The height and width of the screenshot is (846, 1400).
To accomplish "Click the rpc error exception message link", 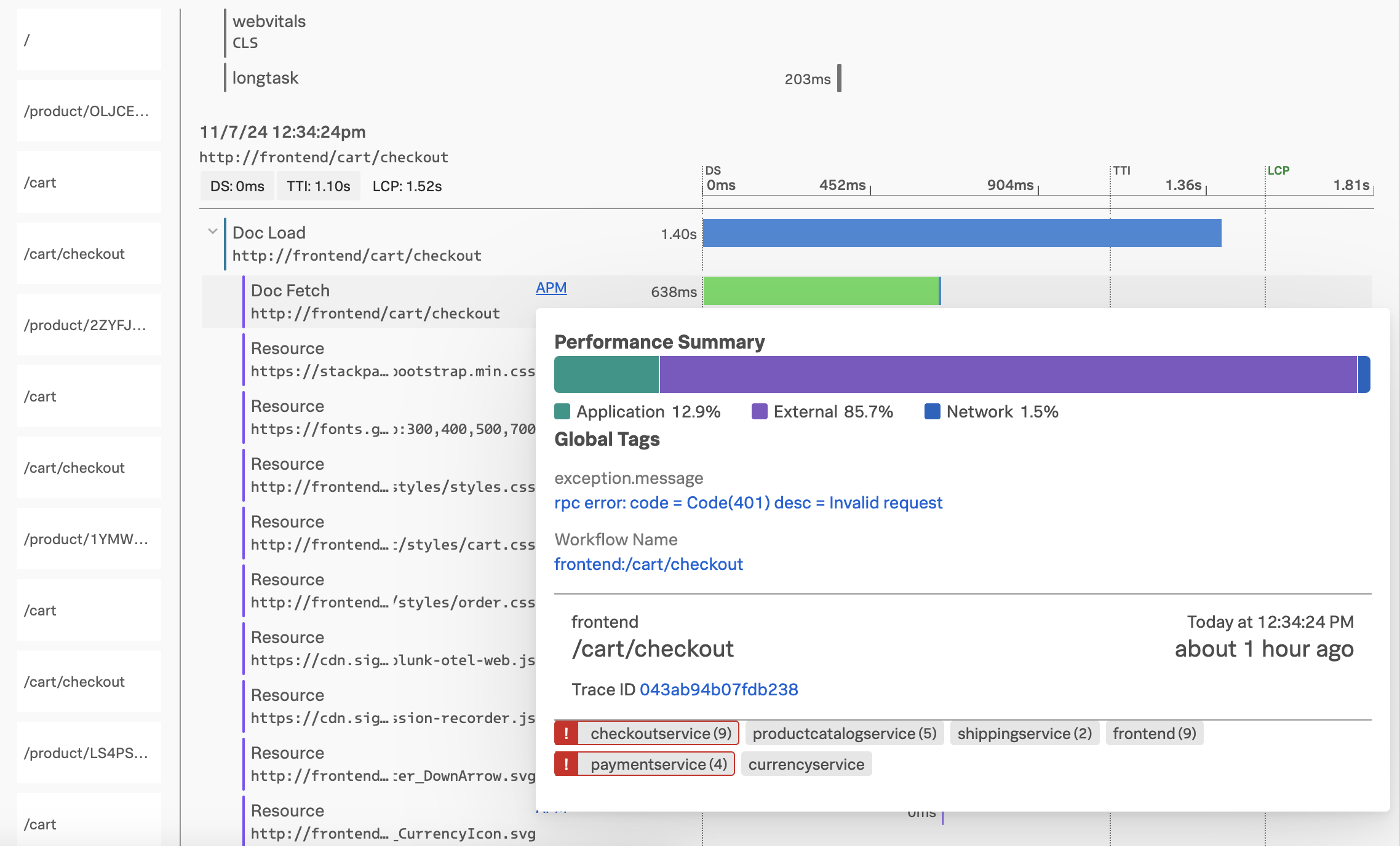I will coord(747,503).
